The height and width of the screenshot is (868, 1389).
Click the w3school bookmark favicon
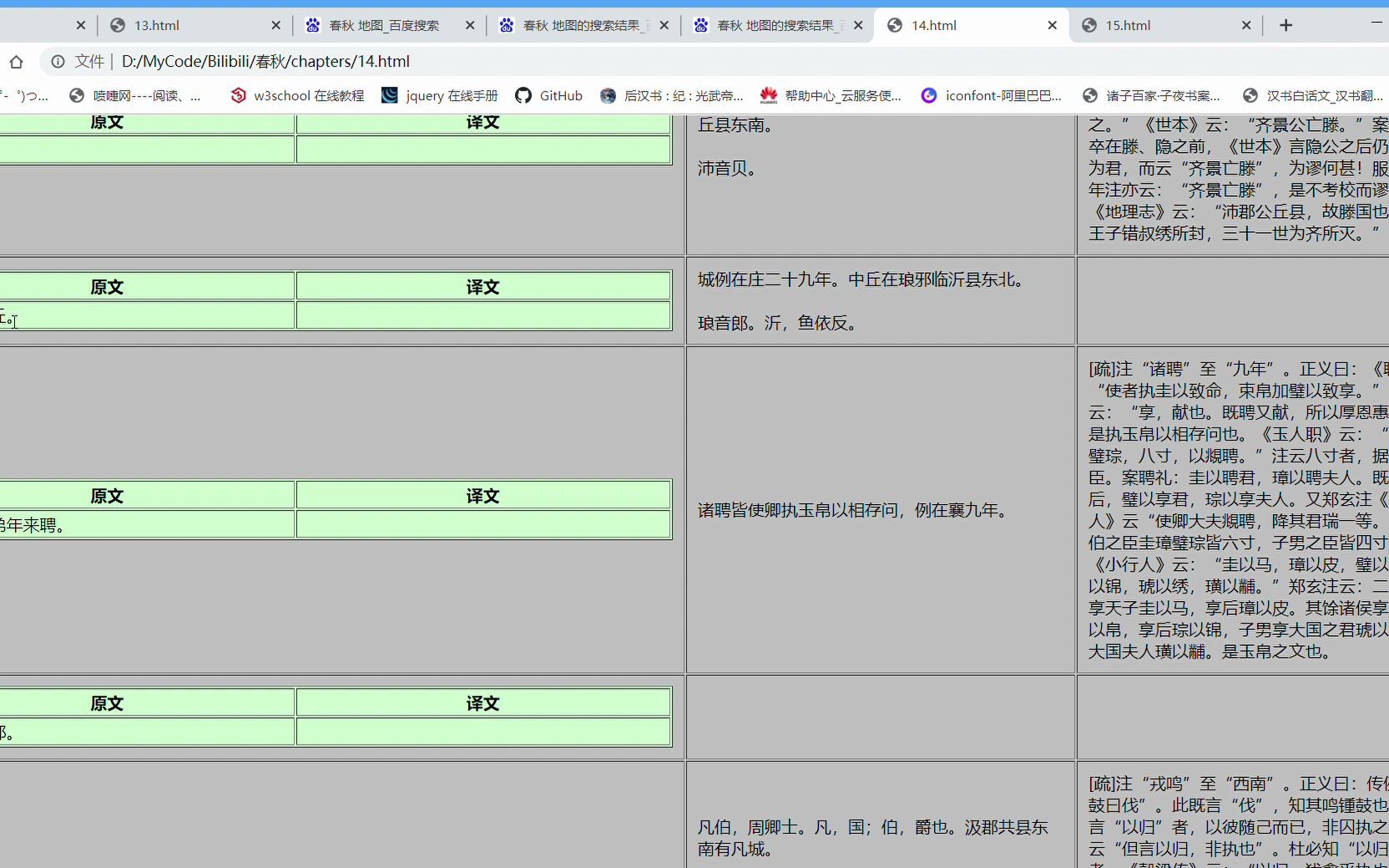tap(238, 95)
